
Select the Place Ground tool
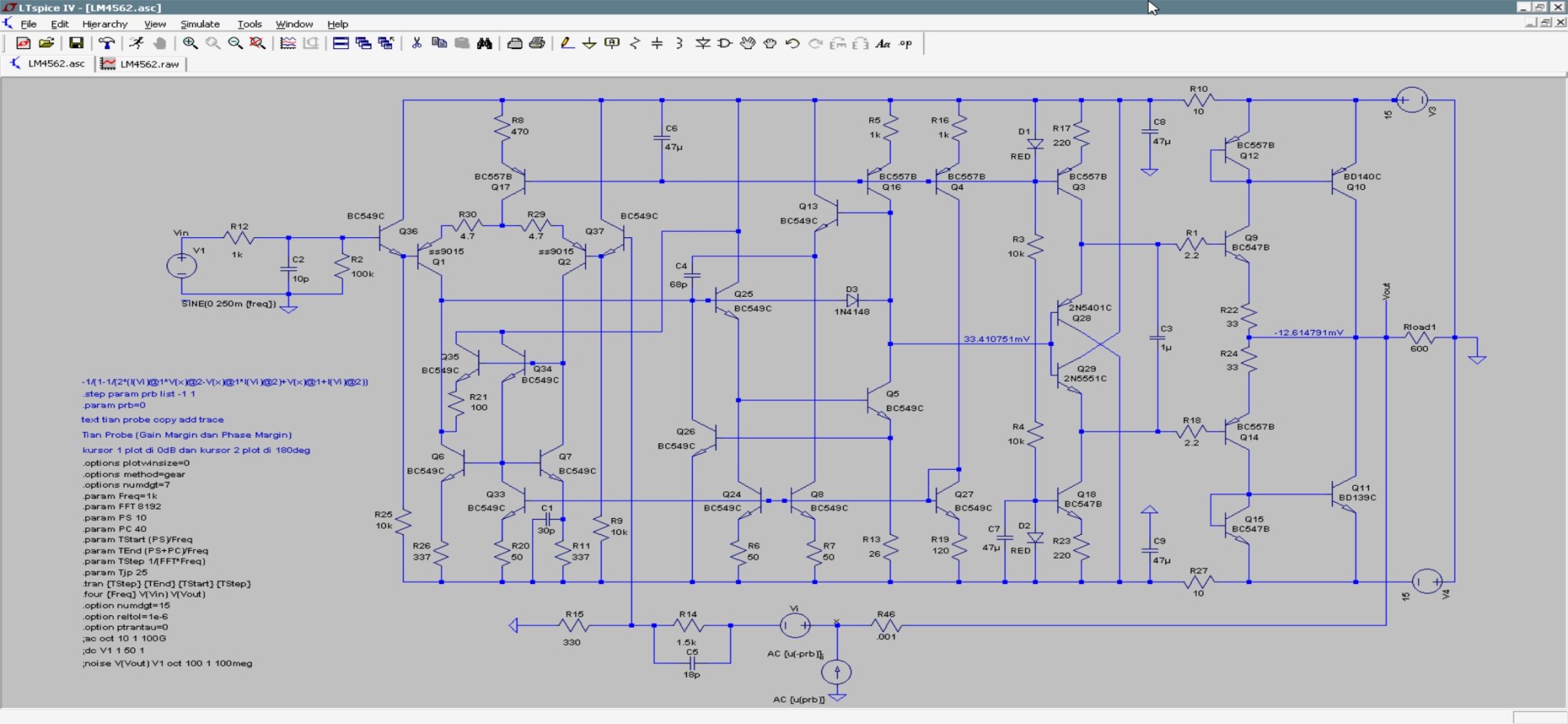coord(590,44)
